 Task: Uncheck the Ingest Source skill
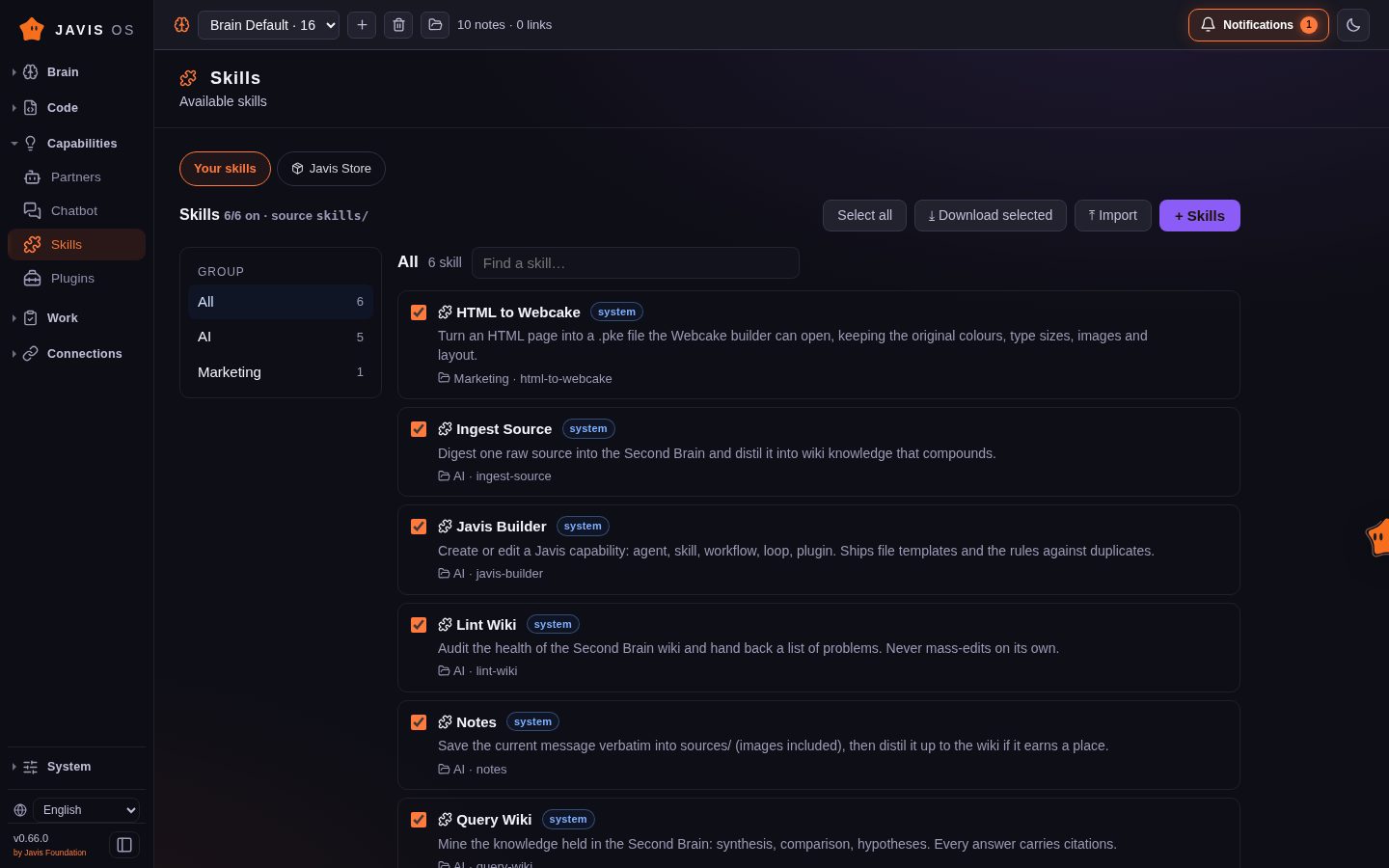(x=419, y=429)
